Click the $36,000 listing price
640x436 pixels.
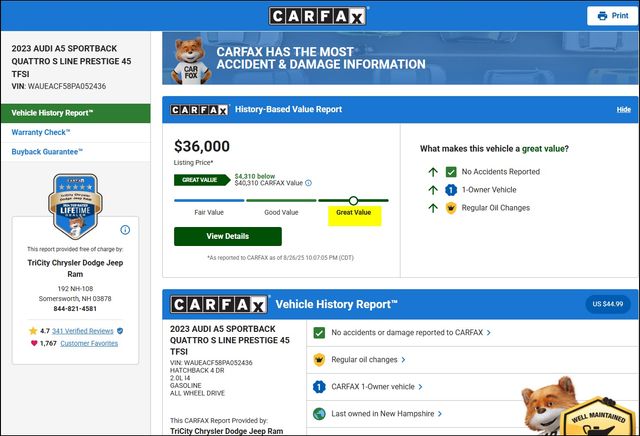click(x=202, y=146)
